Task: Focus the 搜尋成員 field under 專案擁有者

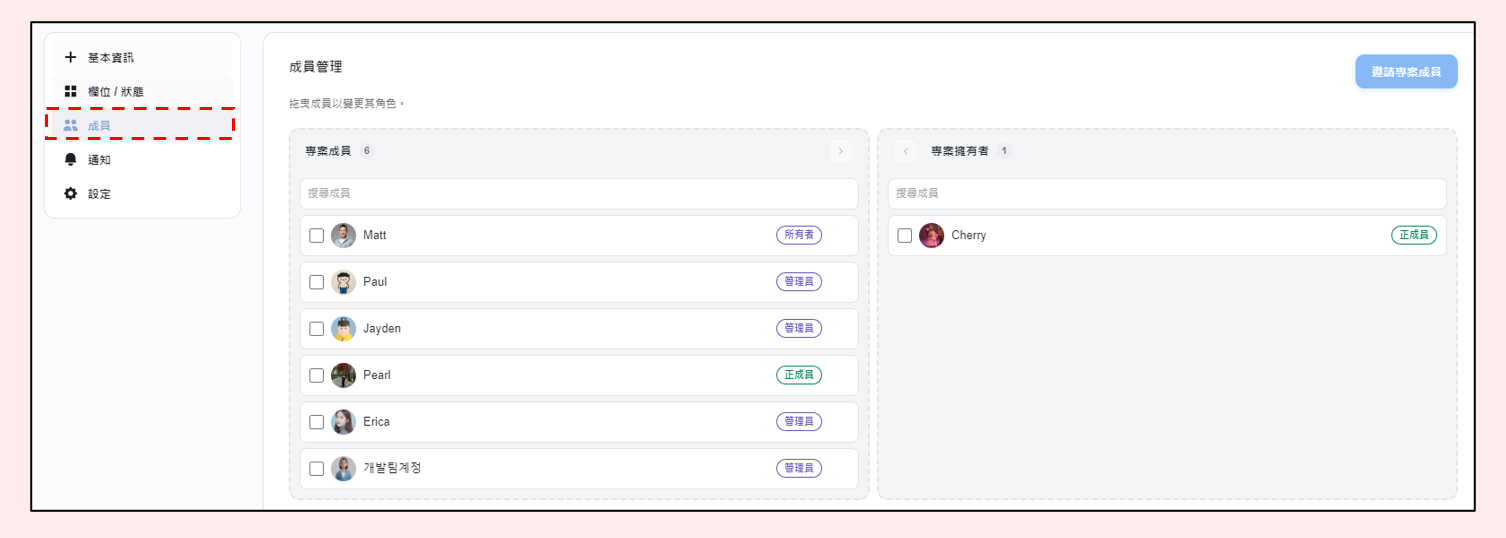Action: [x=1167, y=193]
